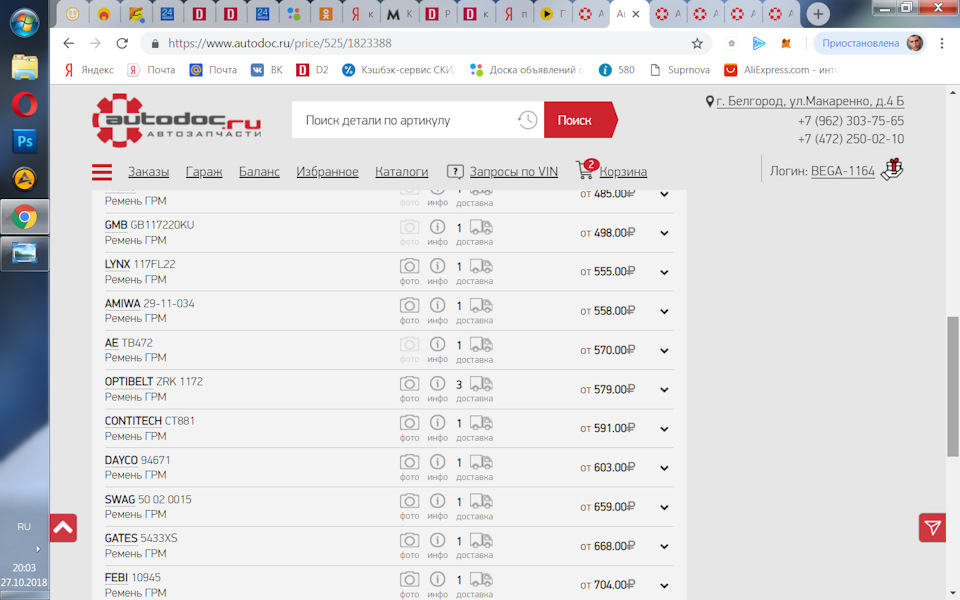Open the BEGA-1164 login link
960x600 pixels.
coord(842,171)
